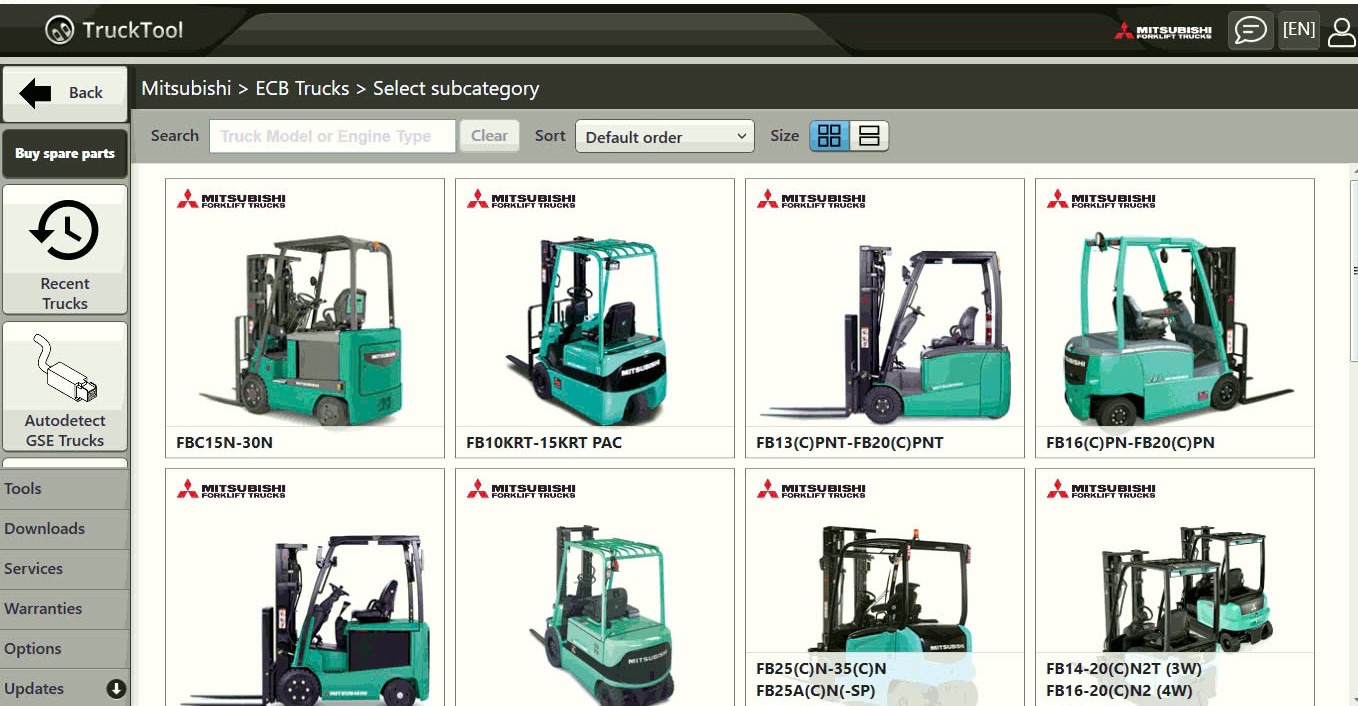
Task: Click the Select subcategory breadcrumb text
Action: (x=456, y=88)
